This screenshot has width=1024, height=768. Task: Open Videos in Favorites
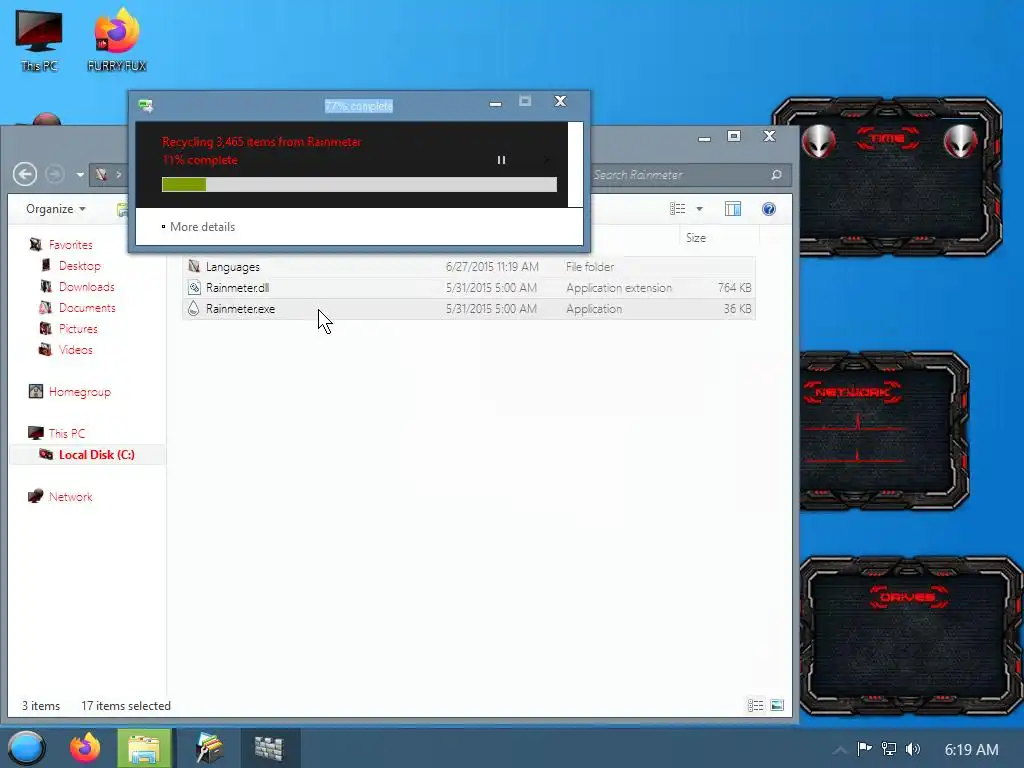point(76,349)
